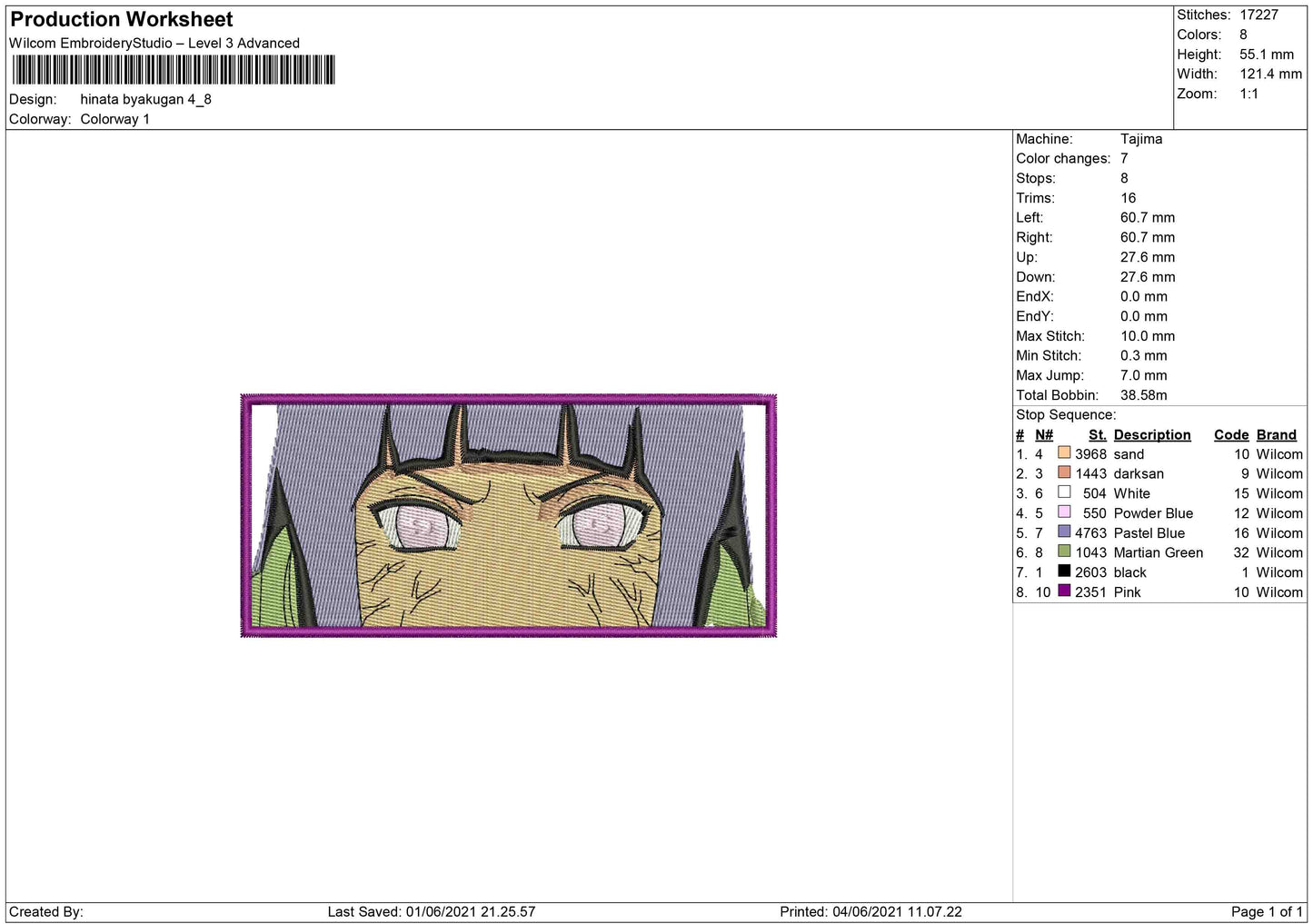Click code "32" in Martian Green row

tap(1241, 553)
